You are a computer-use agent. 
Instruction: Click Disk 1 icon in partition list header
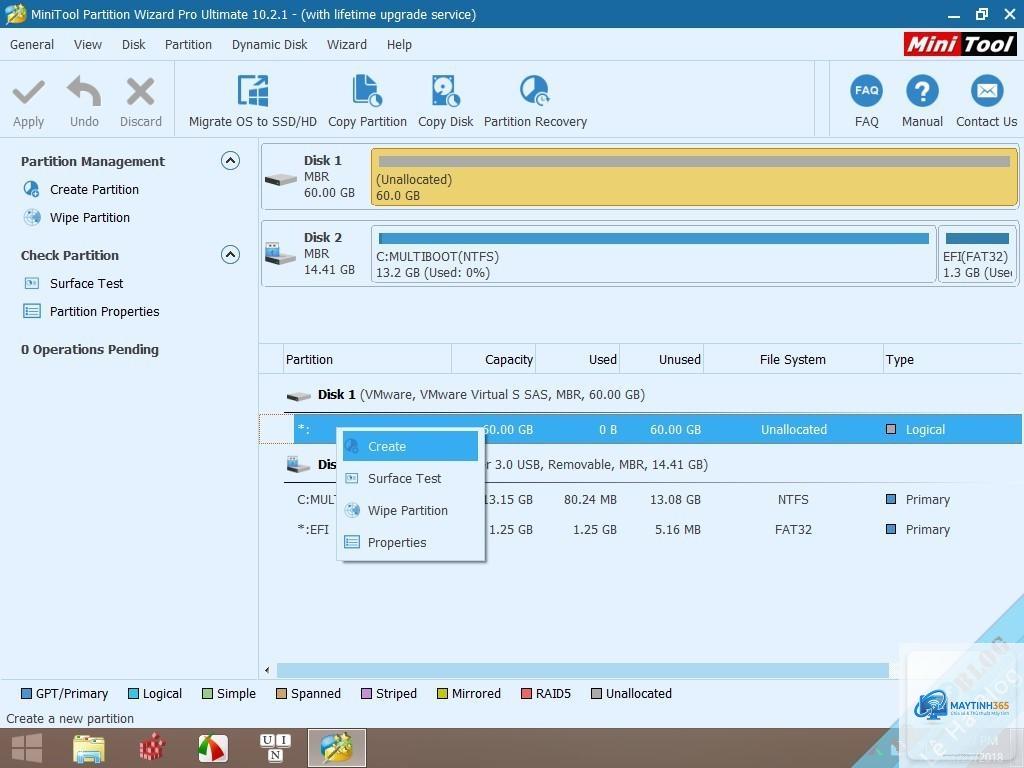(x=298, y=396)
